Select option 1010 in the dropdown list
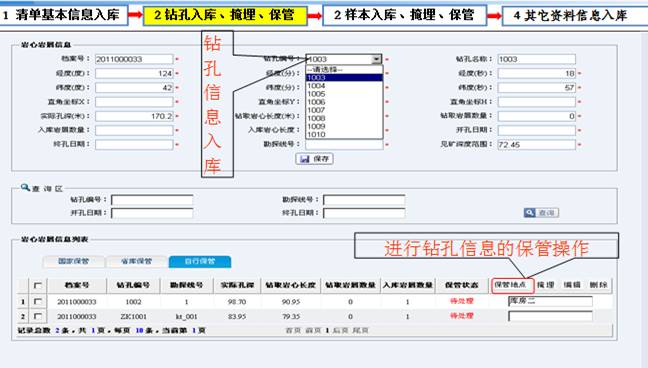The width and height of the screenshot is (648, 368). pyautogui.click(x=344, y=134)
